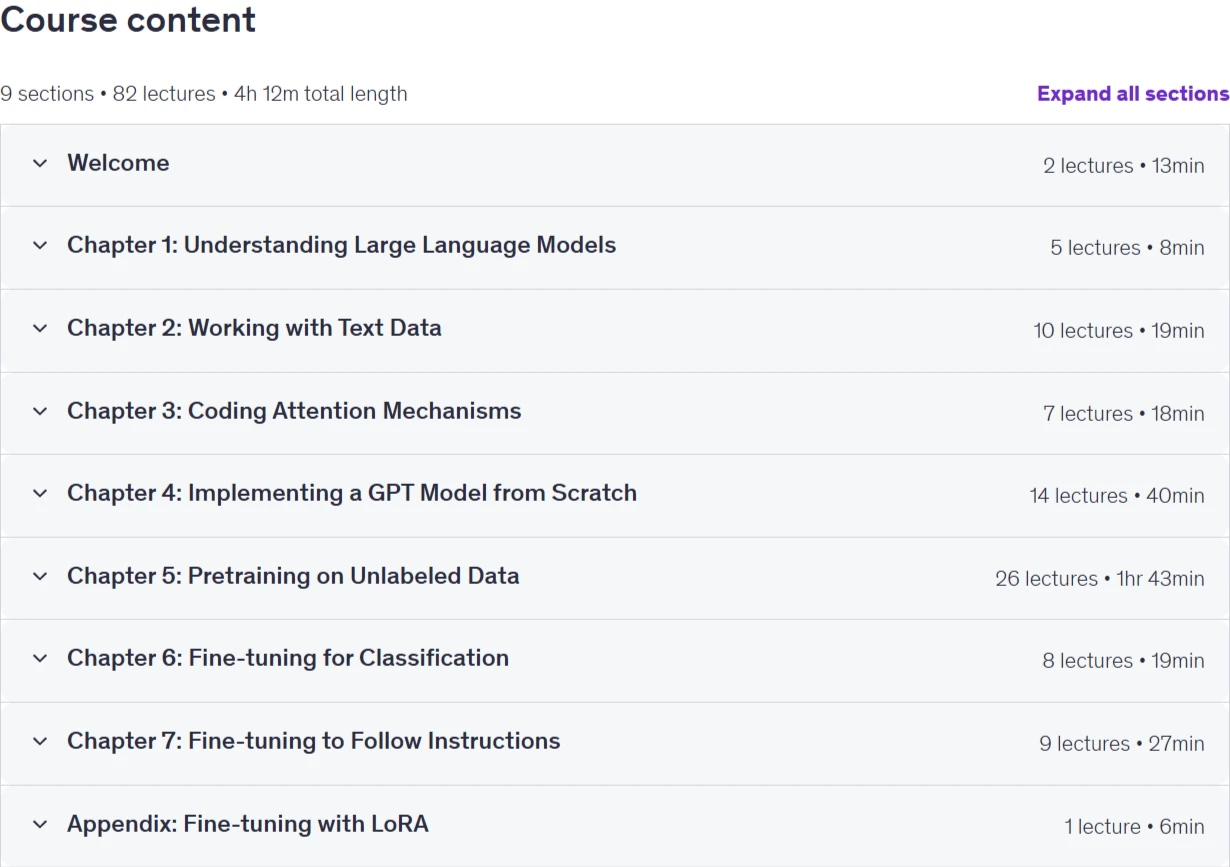Image resolution: width=1230 pixels, height=867 pixels.
Task: Toggle chevron for Chapter 3: Coding Attention Mechanisms
Action: (x=40, y=411)
